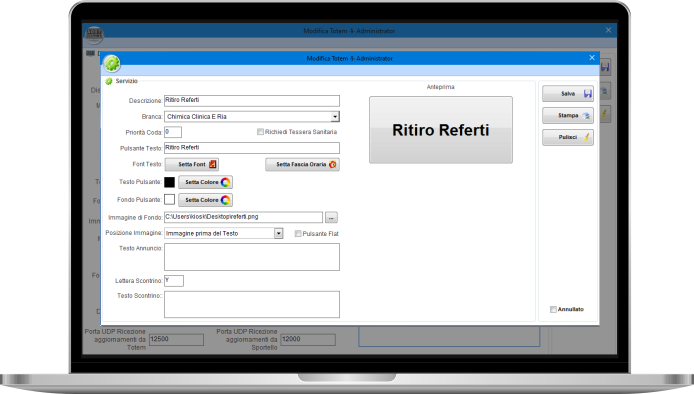
Task: Click the clock icon on Setta Fascia Oraria
Action: point(332,164)
